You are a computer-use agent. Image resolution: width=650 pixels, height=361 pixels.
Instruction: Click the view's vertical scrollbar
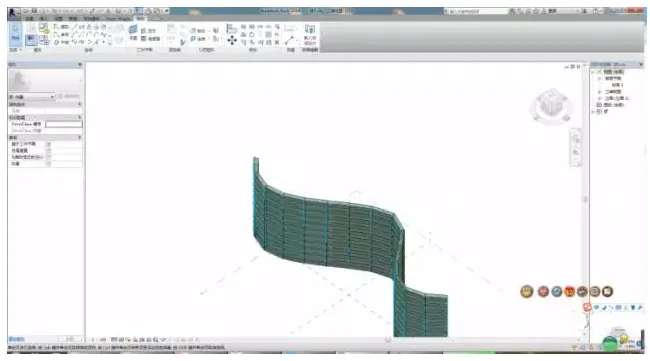(x=585, y=199)
